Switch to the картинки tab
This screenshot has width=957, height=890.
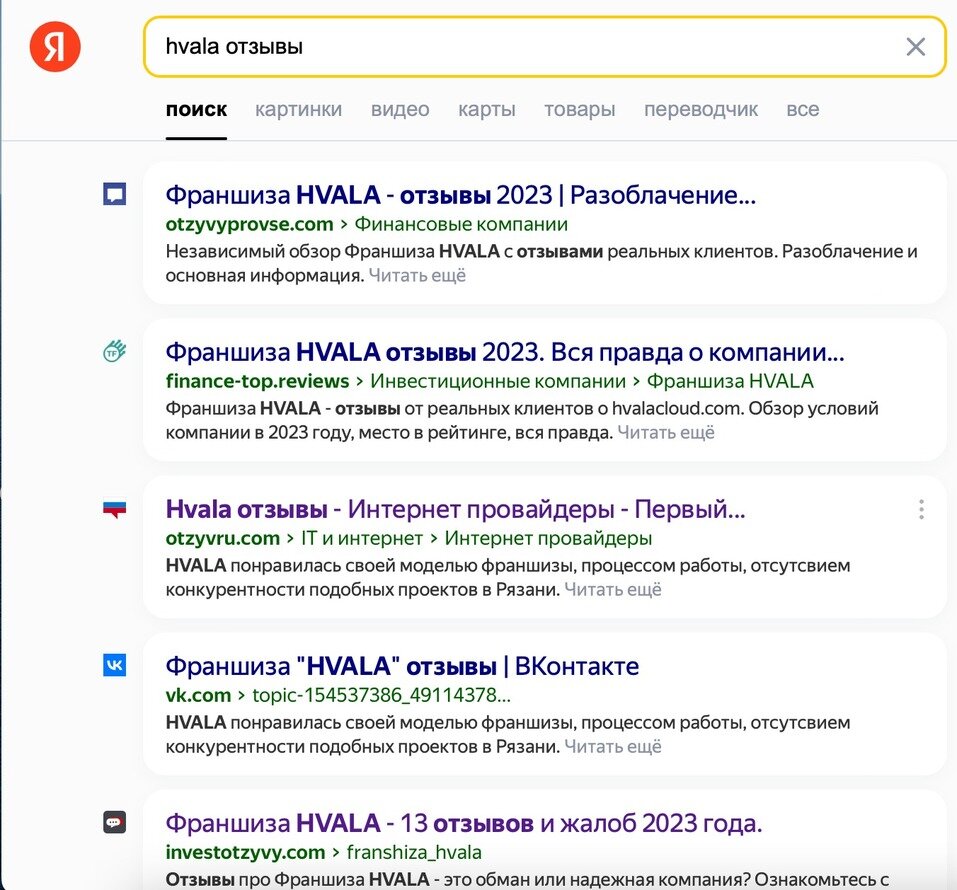(x=298, y=109)
